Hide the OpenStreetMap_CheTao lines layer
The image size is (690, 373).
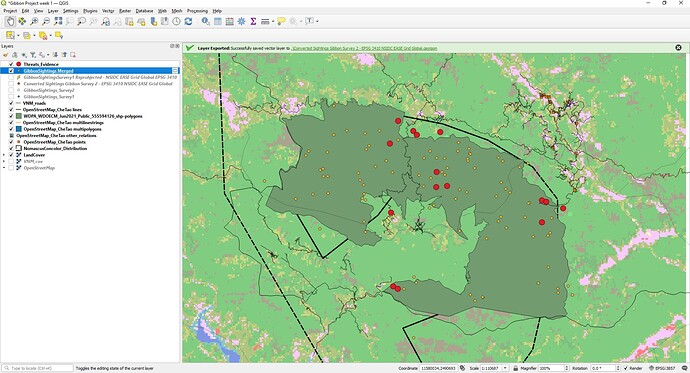(11, 110)
